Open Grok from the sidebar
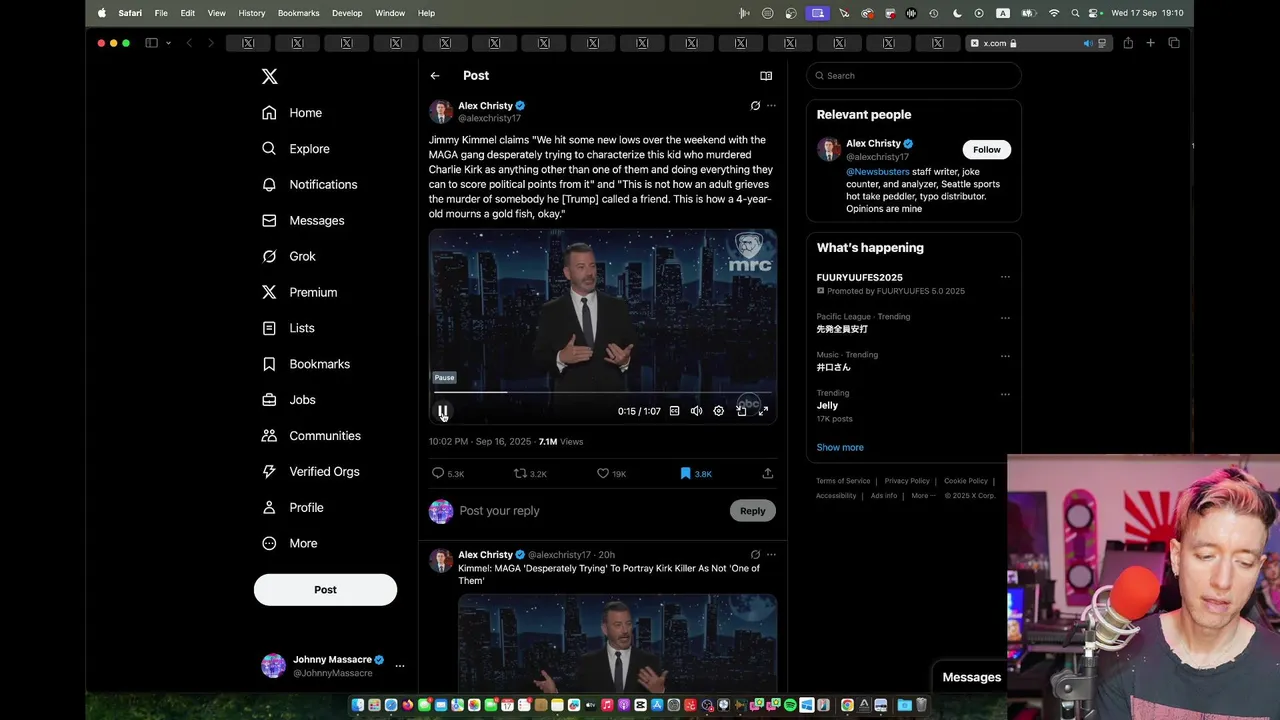This screenshot has width=1280, height=720. point(288,257)
